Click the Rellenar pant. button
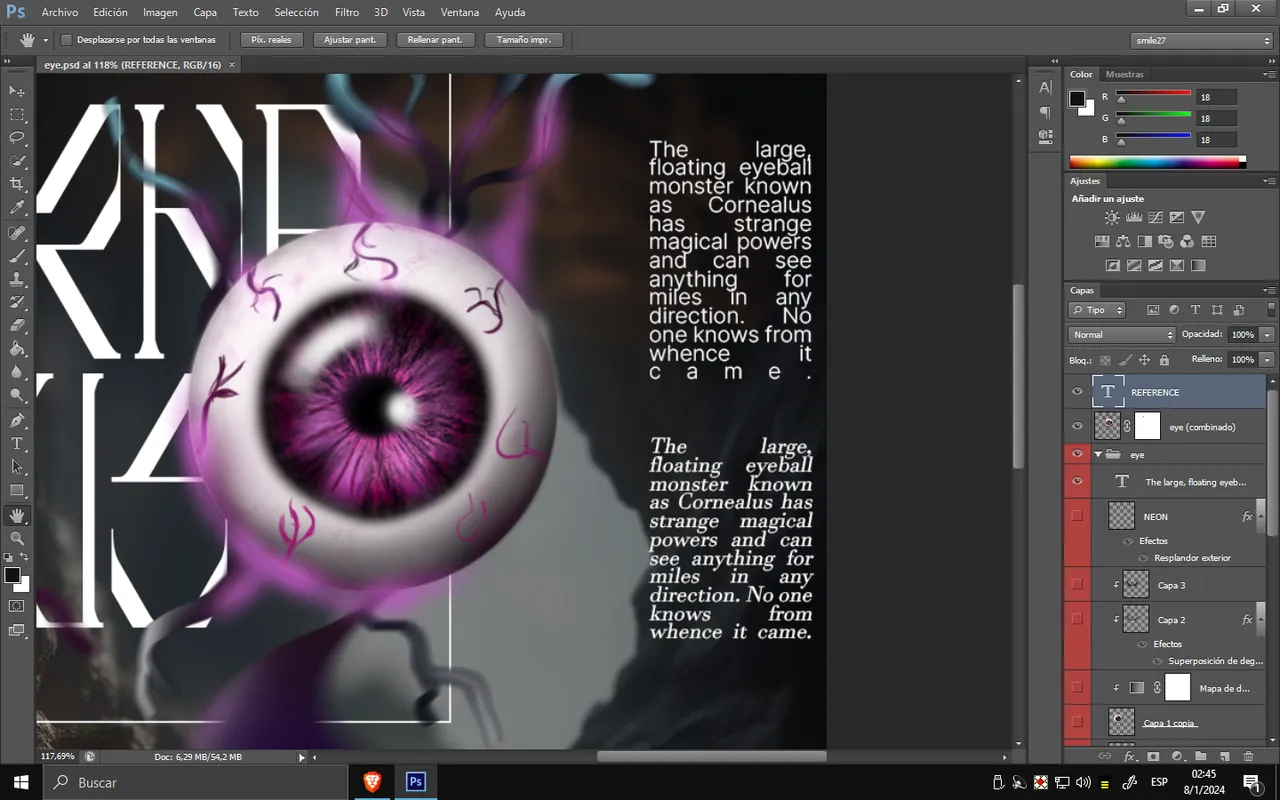The height and width of the screenshot is (800, 1280). (435, 40)
